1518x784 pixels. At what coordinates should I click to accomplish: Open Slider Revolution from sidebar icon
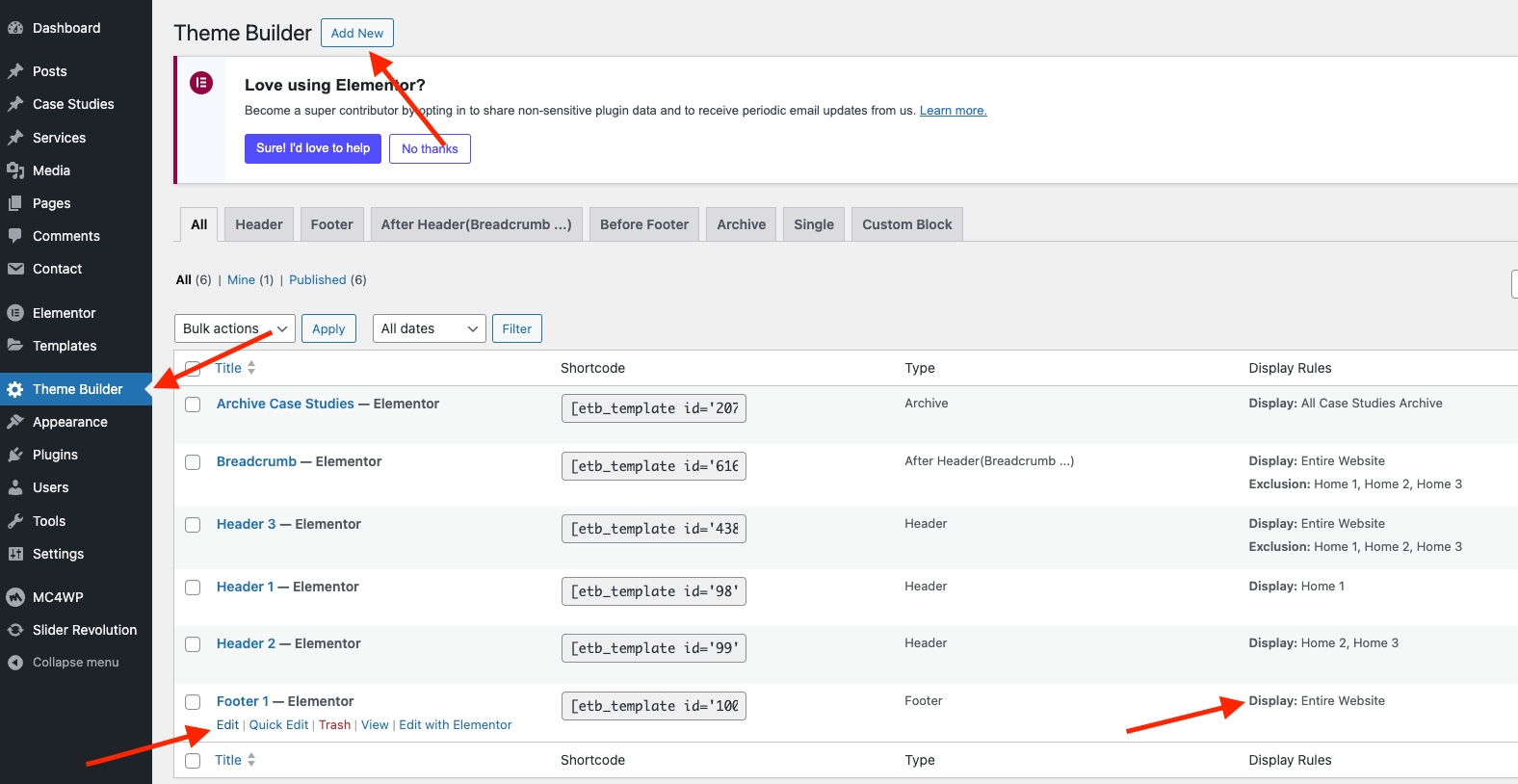15,630
